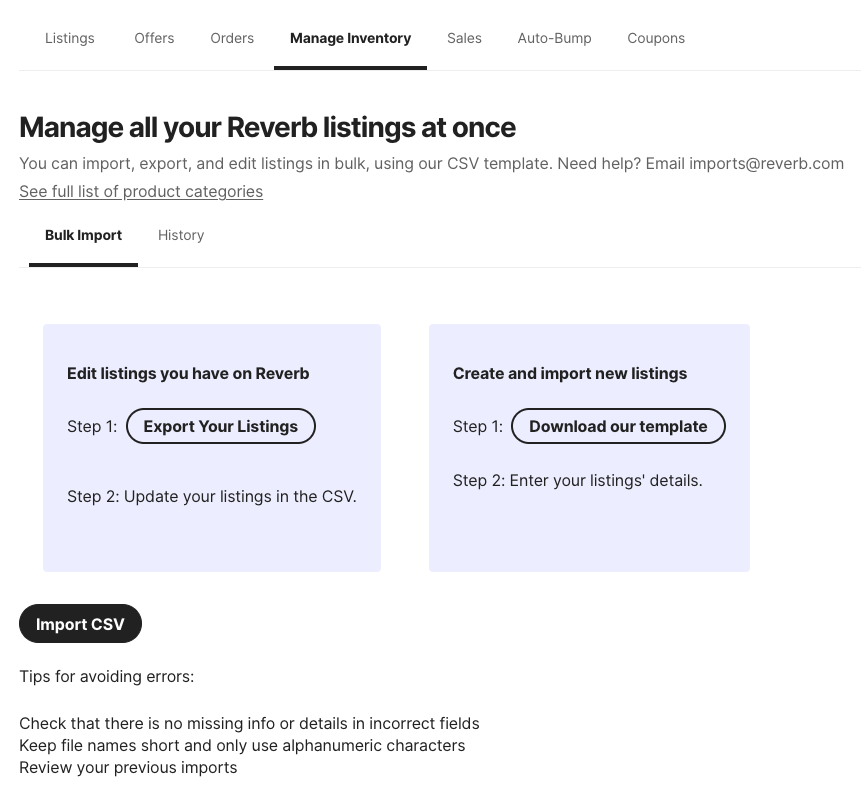Open the Sales tab
861x795 pixels.
tap(464, 38)
